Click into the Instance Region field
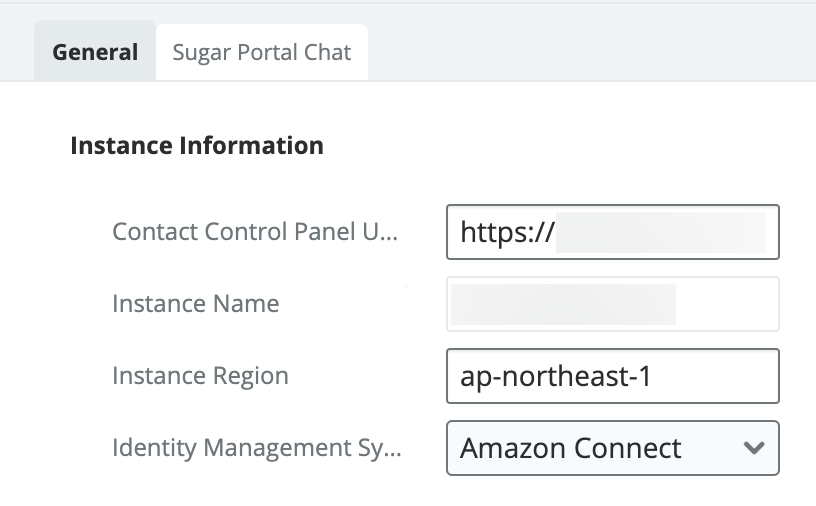Viewport: 816px width, 506px height. point(612,376)
